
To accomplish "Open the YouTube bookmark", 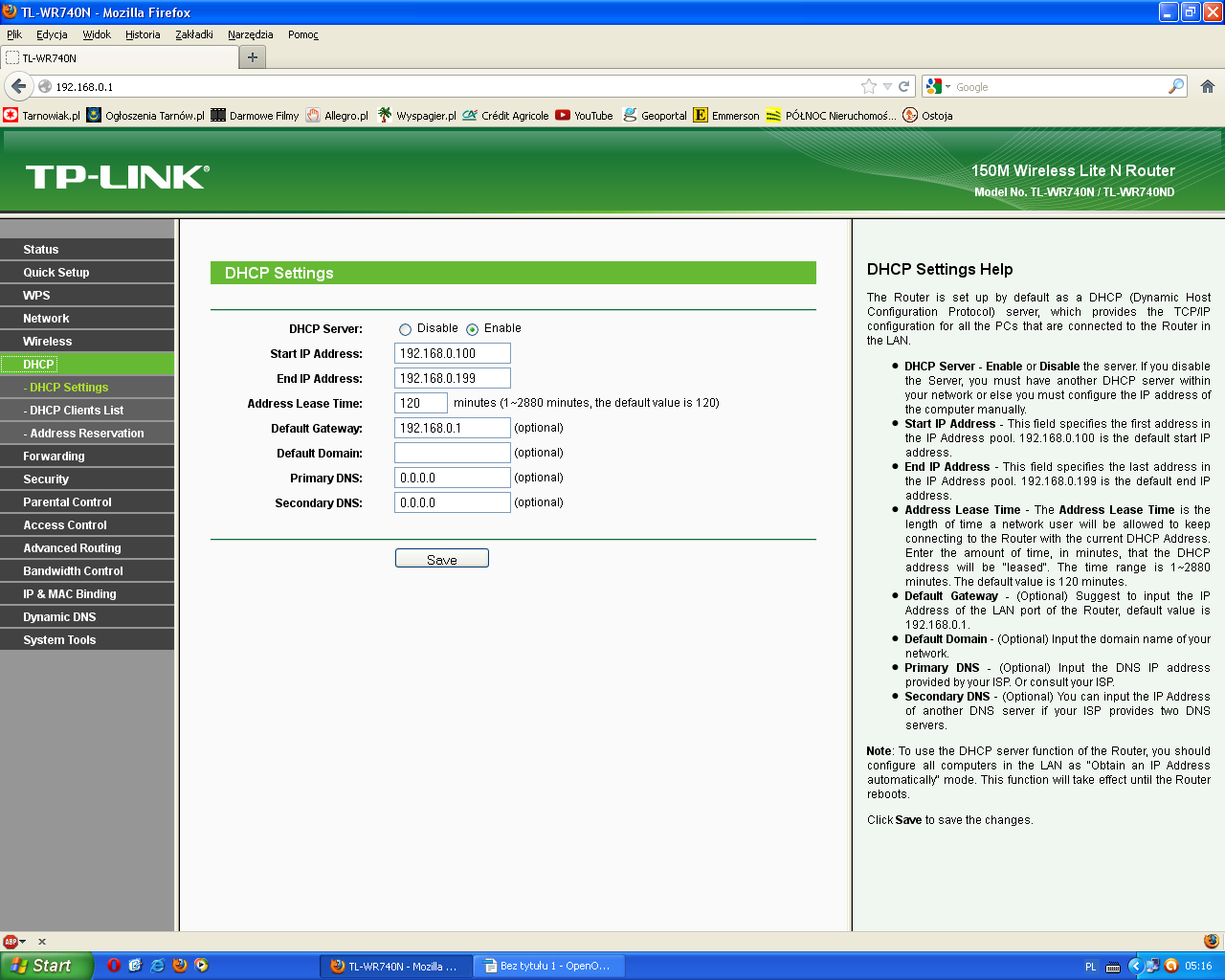I will pos(585,116).
